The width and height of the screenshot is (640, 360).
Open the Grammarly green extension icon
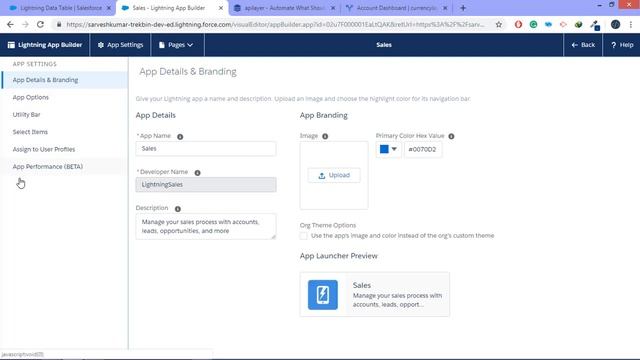(x=533, y=24)
